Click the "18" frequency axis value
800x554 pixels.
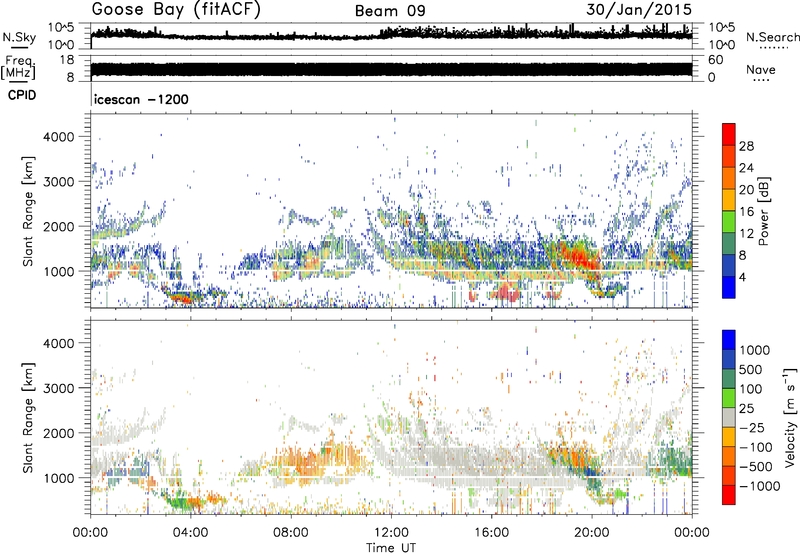(x=67, y=60)
